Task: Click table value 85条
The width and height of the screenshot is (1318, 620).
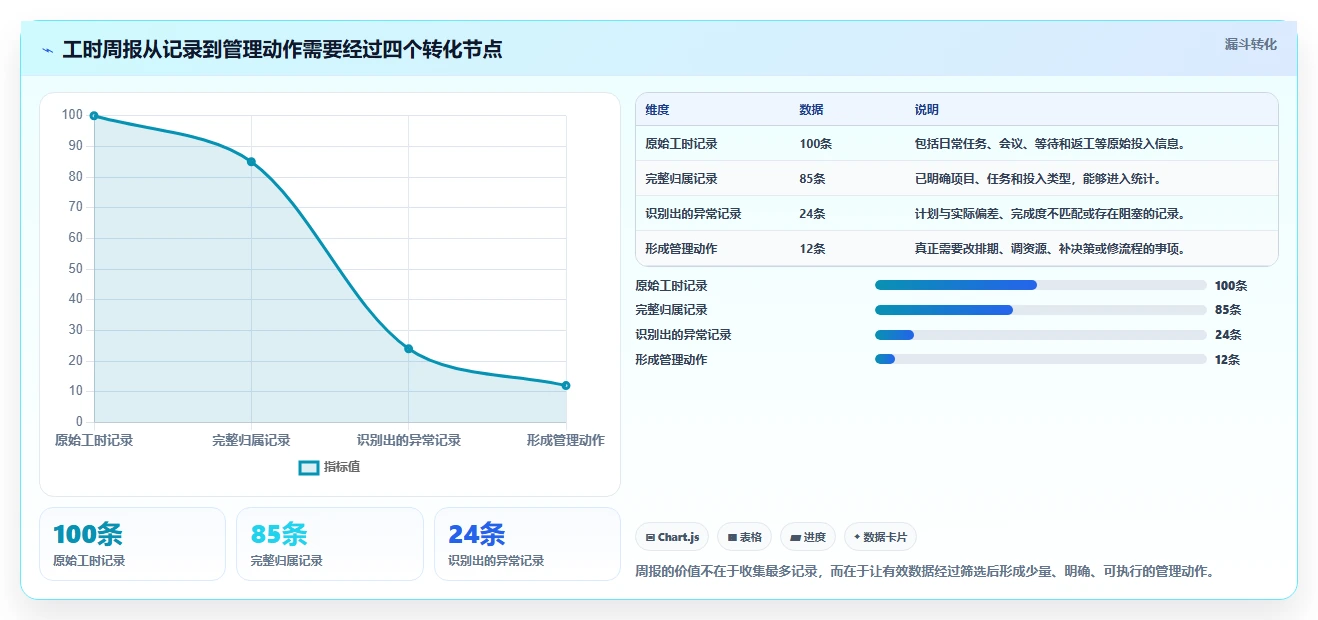Action: click(812, 179)
